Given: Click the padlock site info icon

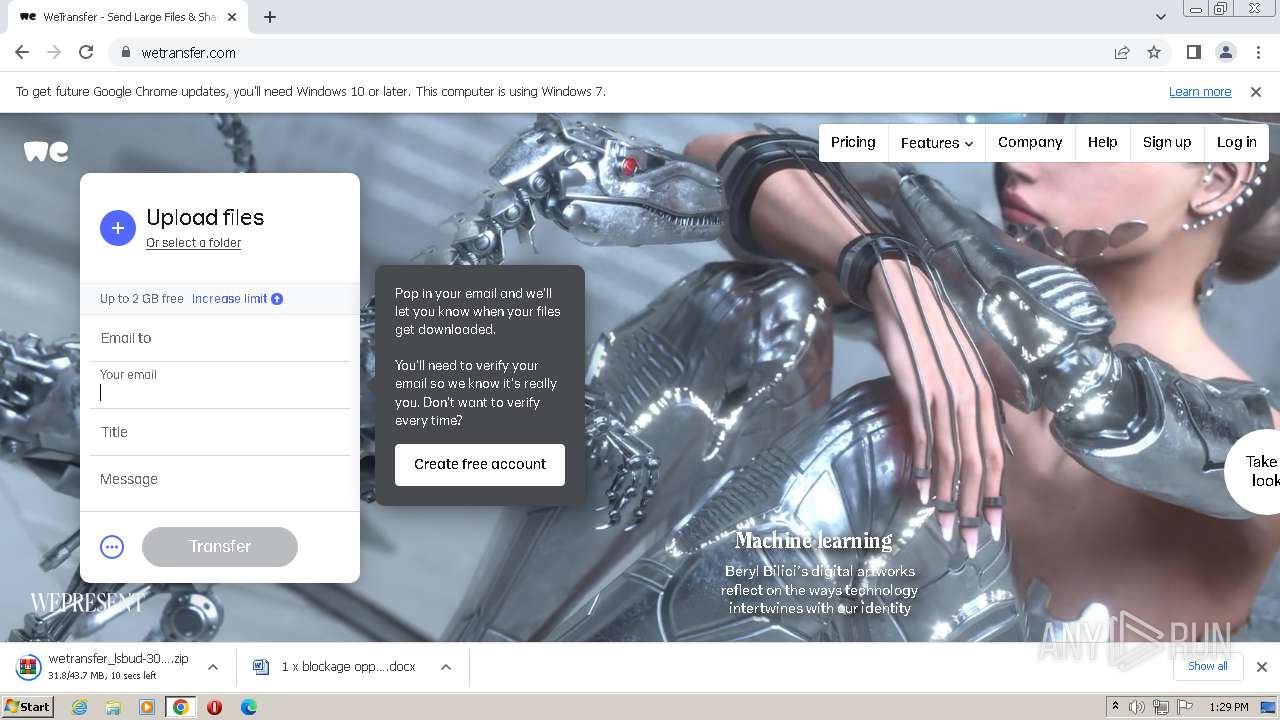Looking at the screenshot, I should coord(125,53).
